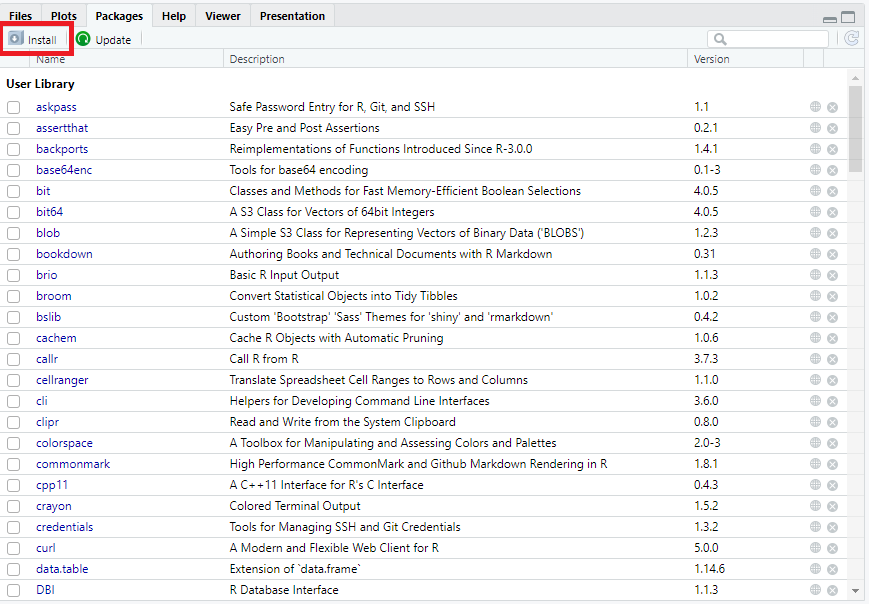Minimize the Packages pane
The height and width of the screenshot is (604, 869).
830,18
